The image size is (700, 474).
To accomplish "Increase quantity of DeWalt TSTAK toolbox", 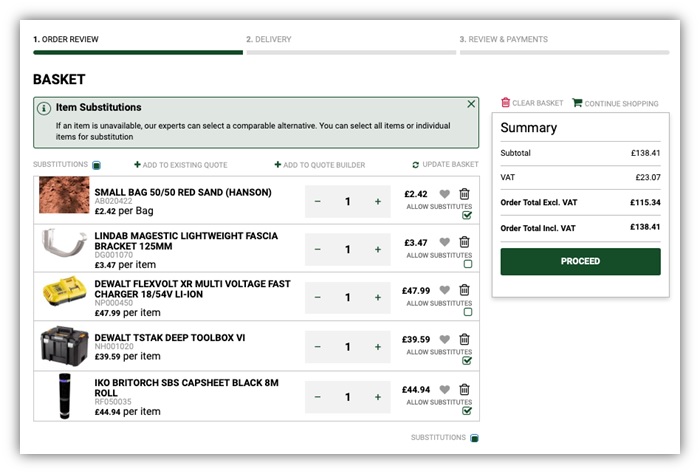I will pos(378,347).
